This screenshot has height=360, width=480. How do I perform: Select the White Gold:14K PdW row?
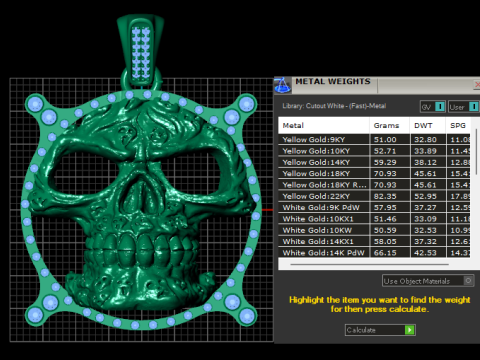click(x=374, y=252)
